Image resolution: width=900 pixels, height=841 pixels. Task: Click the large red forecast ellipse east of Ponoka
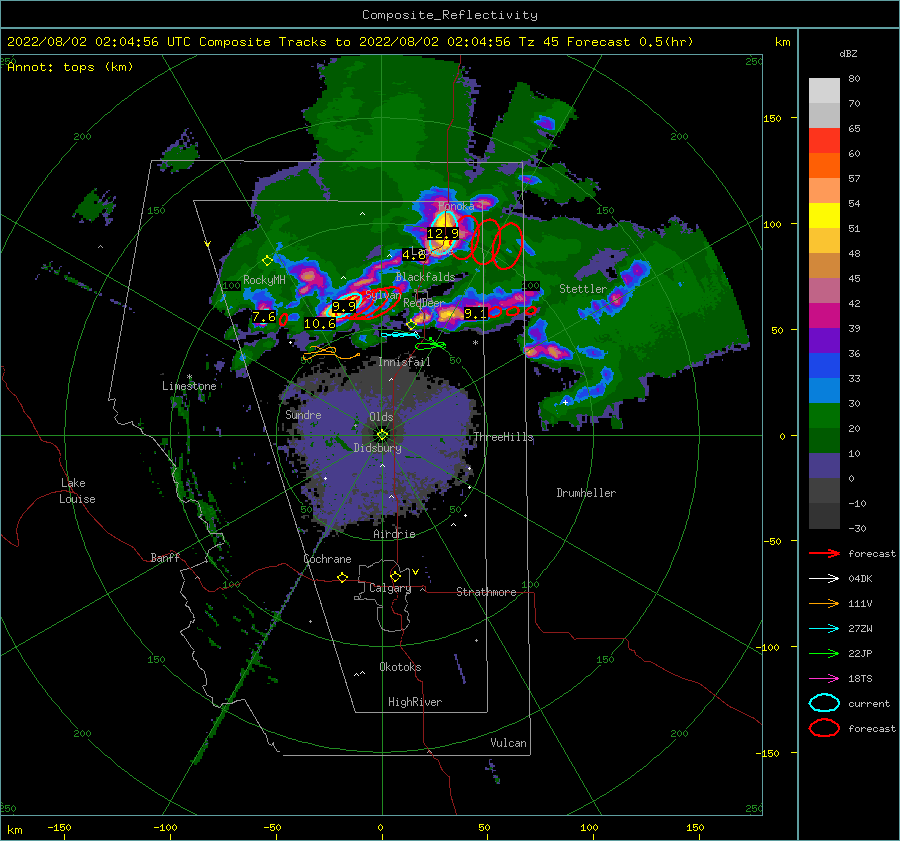coord(485,241)
